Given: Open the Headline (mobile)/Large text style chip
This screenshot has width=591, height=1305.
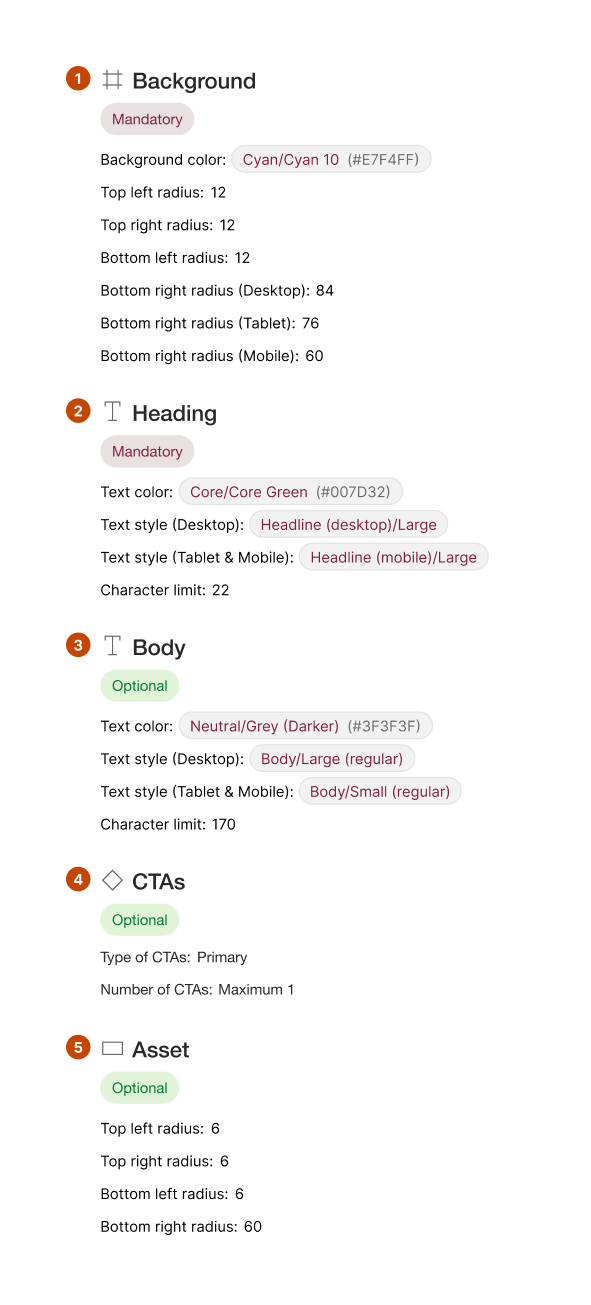Looking at the screenshot, I should 394,557.
